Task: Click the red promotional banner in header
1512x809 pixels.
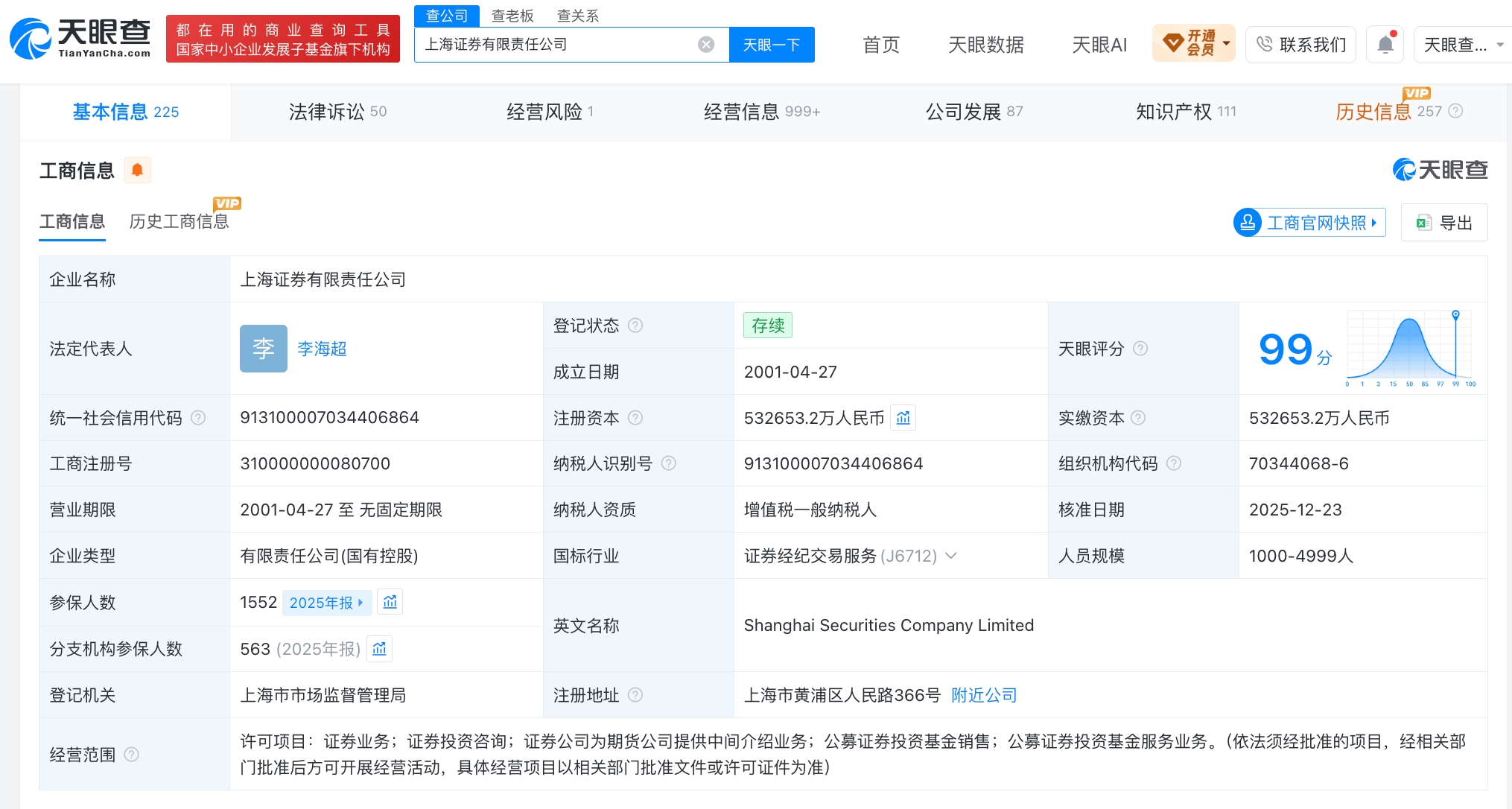Action: coord(283,39)
